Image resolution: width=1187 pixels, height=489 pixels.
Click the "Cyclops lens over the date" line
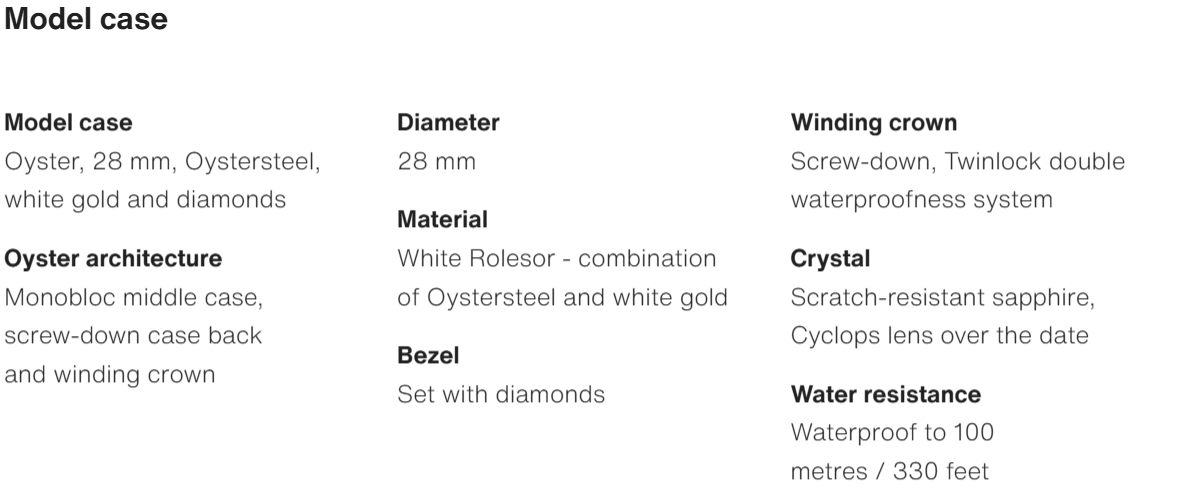[939, 335]
